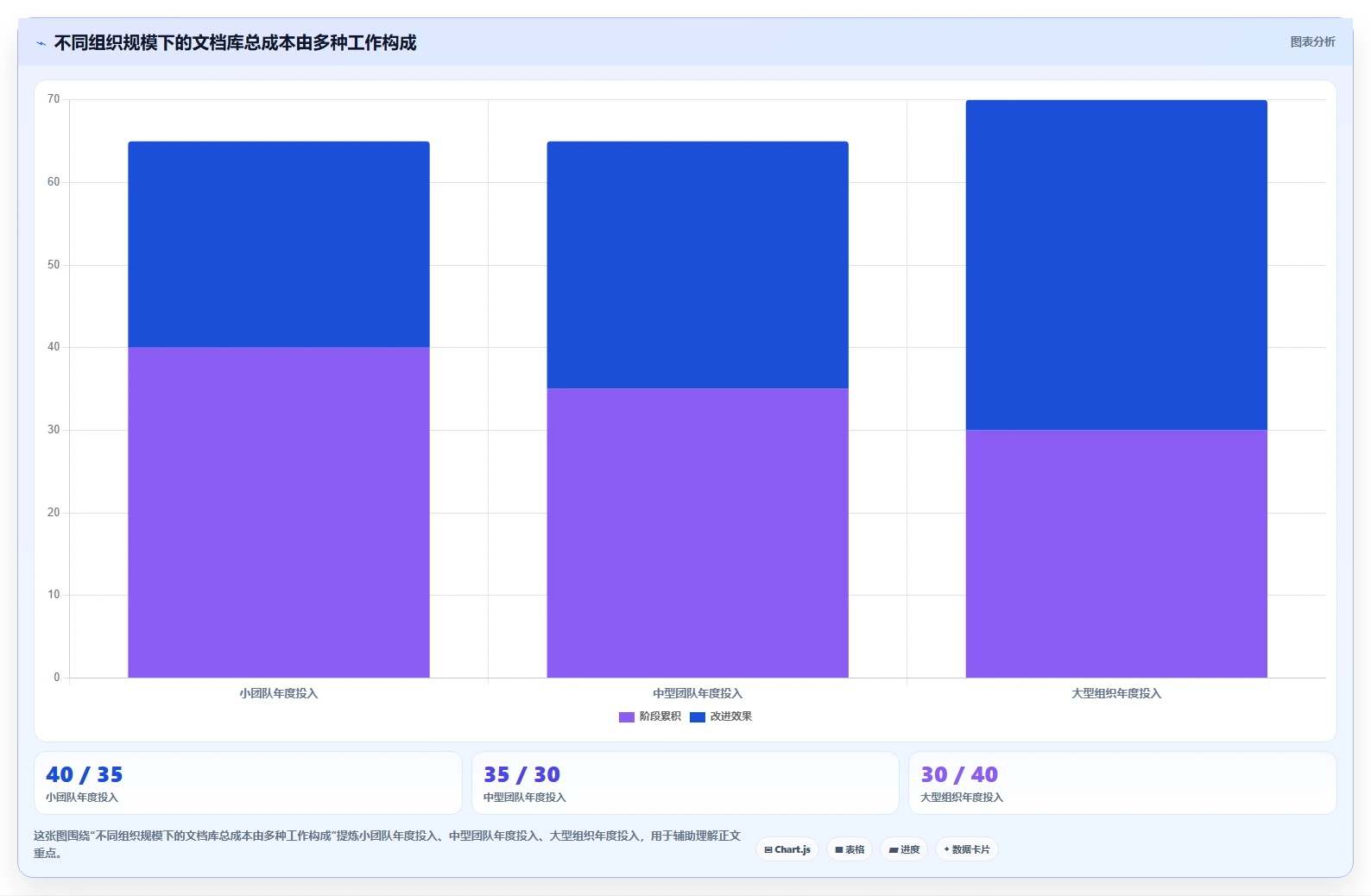Image resolution: width=1371 pixels, height=896 pixels.
Task: Select the 表格 tag
Action: [x=850, y=849]
